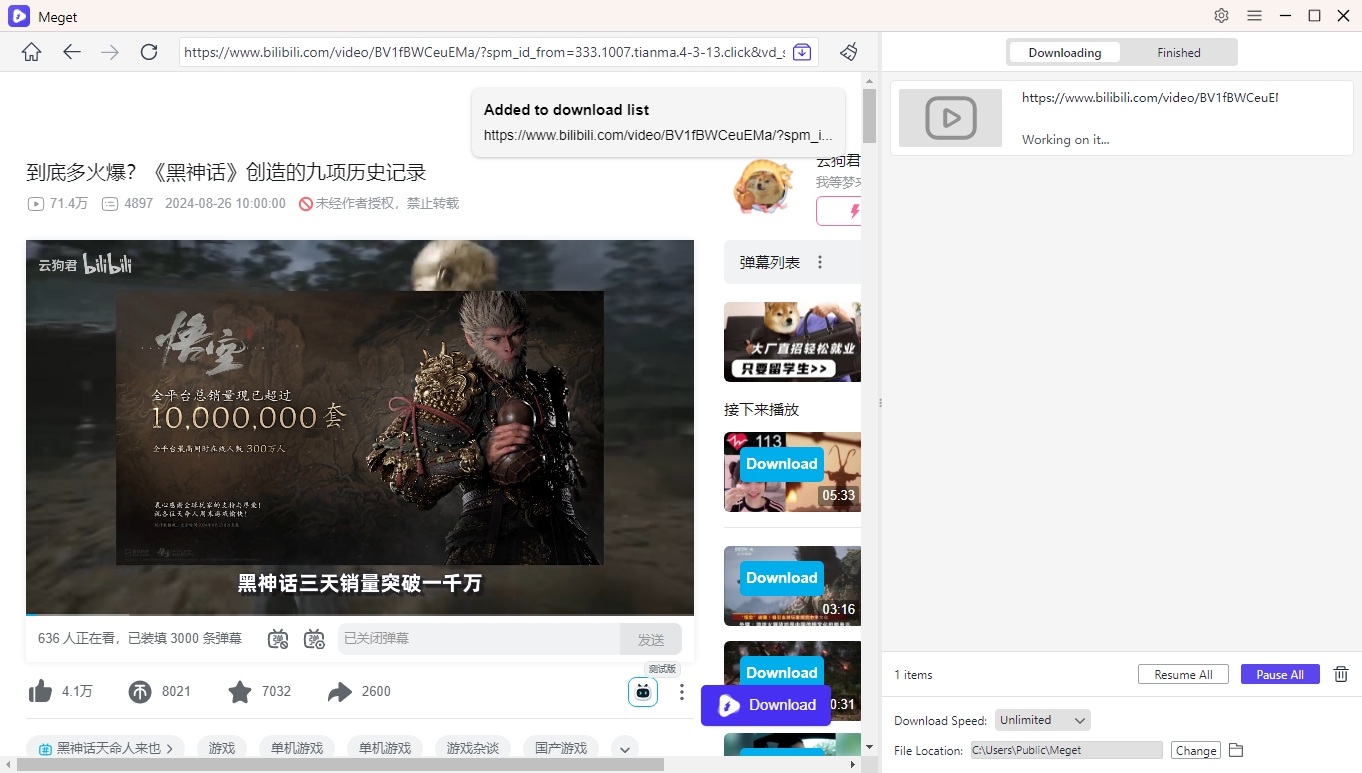Open Meget settings gear
This screenshot has width=1362, height=773.
click(x=1221, y=16)
